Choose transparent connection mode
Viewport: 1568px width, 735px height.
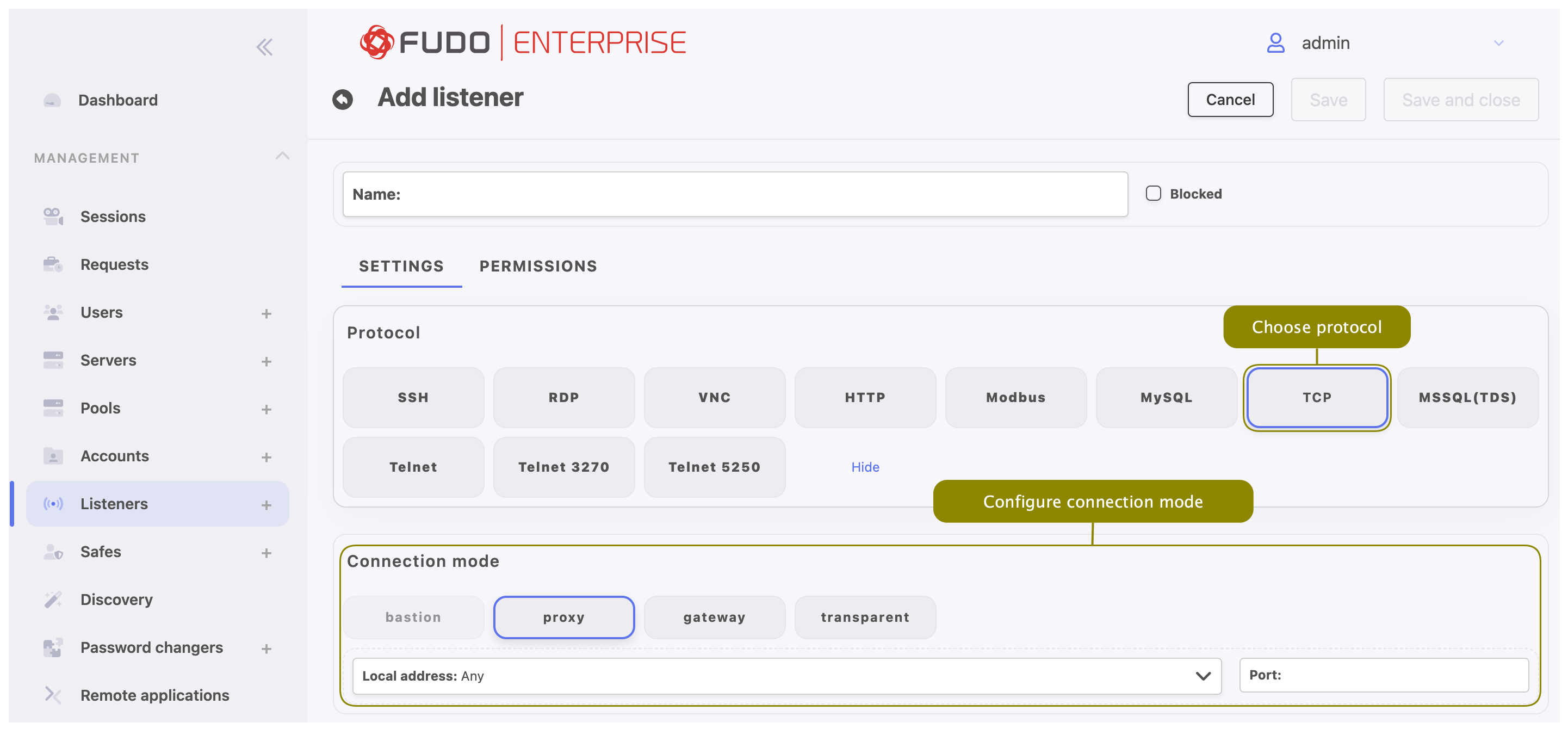coord(865,617)
